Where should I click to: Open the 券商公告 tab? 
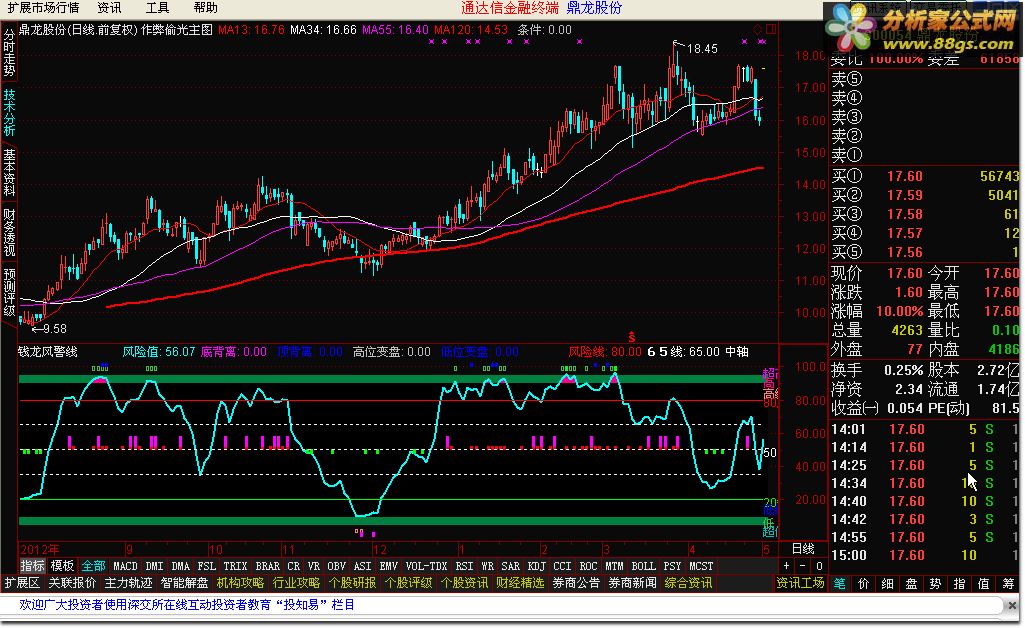pyautogui.click(x=577, y=583)
